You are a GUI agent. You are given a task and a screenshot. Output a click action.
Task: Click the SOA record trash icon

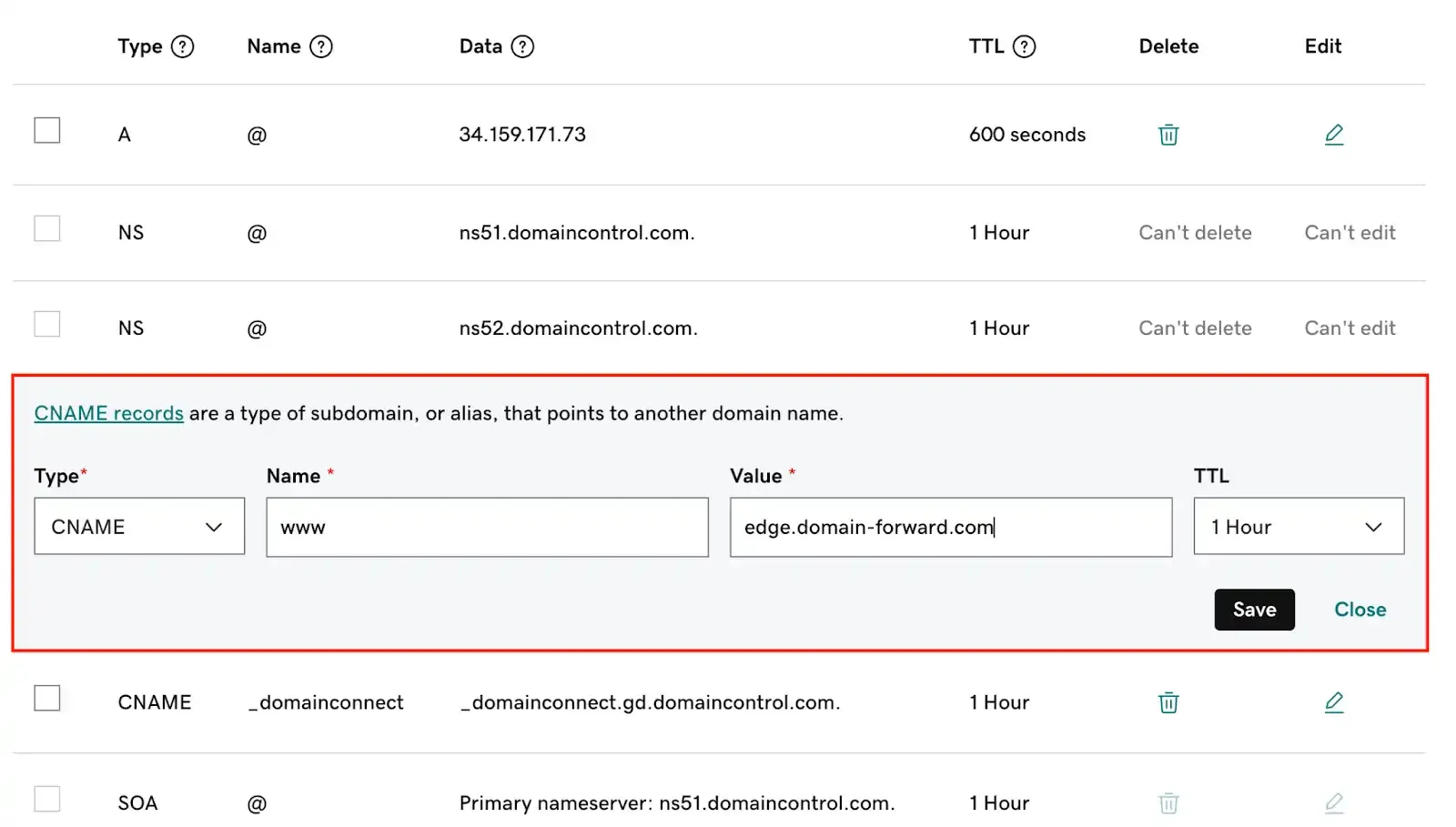(x=1168, y=802)
